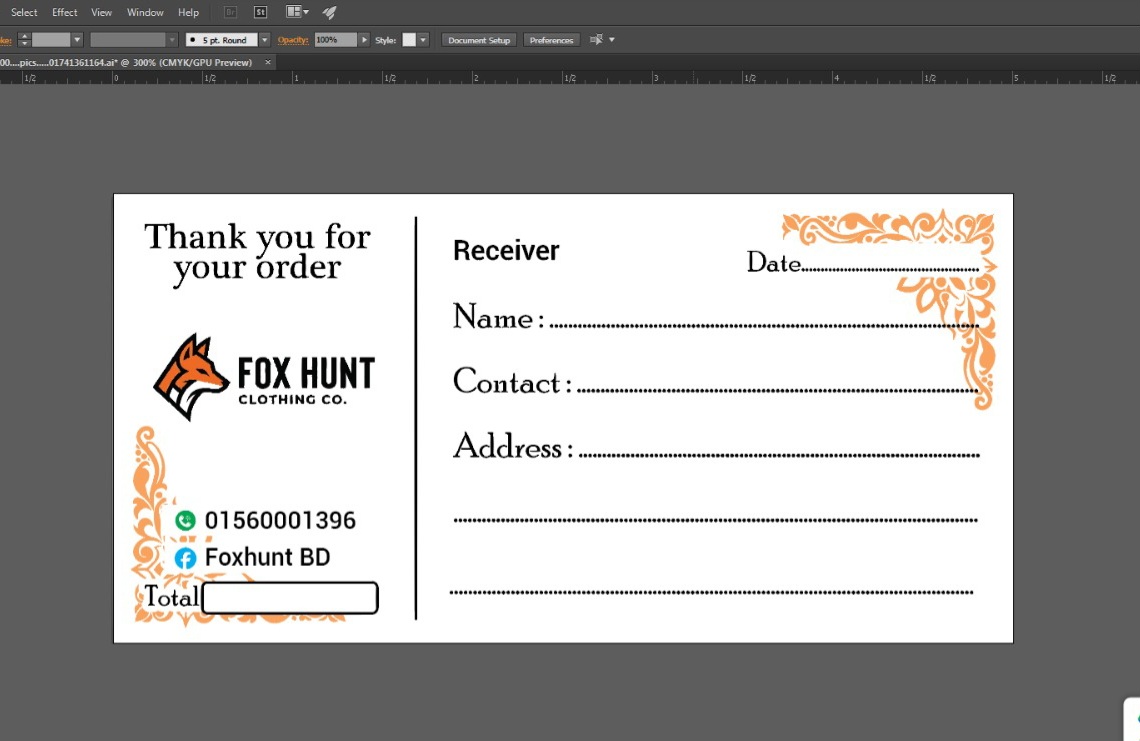Click the 'Address :' label

coord(513,446)
